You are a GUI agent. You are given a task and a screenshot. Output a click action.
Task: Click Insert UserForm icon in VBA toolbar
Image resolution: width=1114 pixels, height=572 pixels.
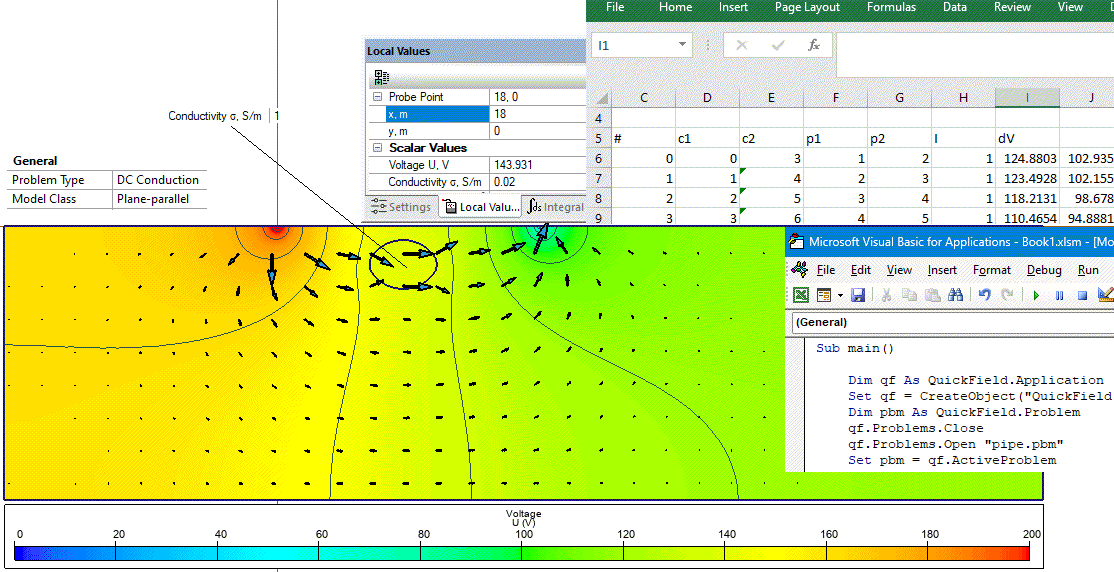click(x=824, y=295)
